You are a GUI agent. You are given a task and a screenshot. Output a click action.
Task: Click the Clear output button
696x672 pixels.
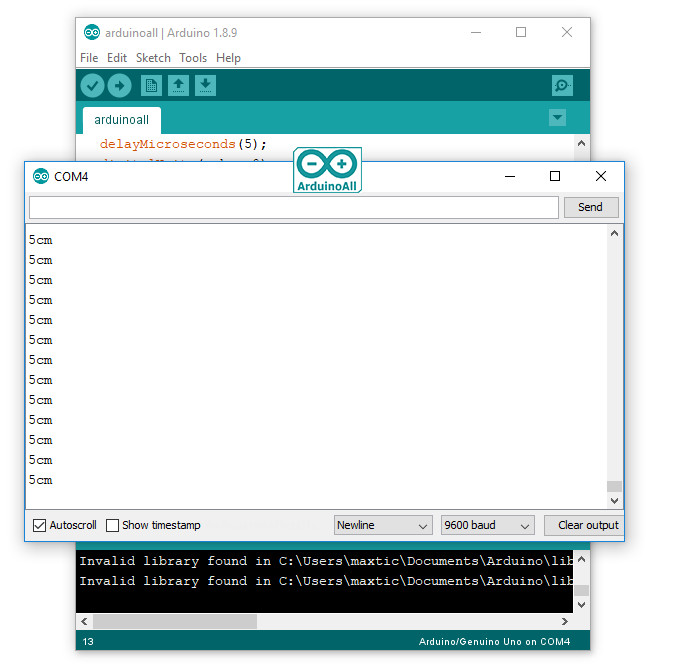click(x=584, y=526)
